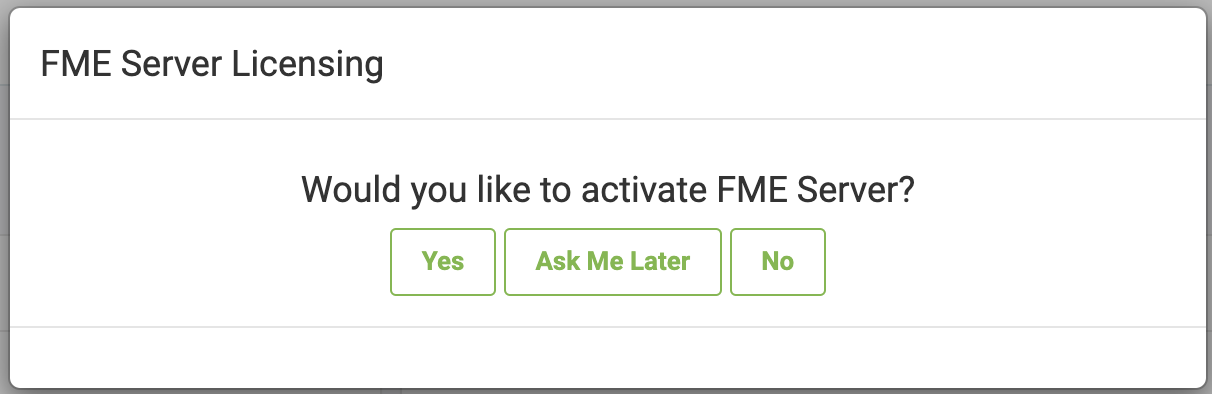Answer No to the activation prompt

[x=778, y=262]
